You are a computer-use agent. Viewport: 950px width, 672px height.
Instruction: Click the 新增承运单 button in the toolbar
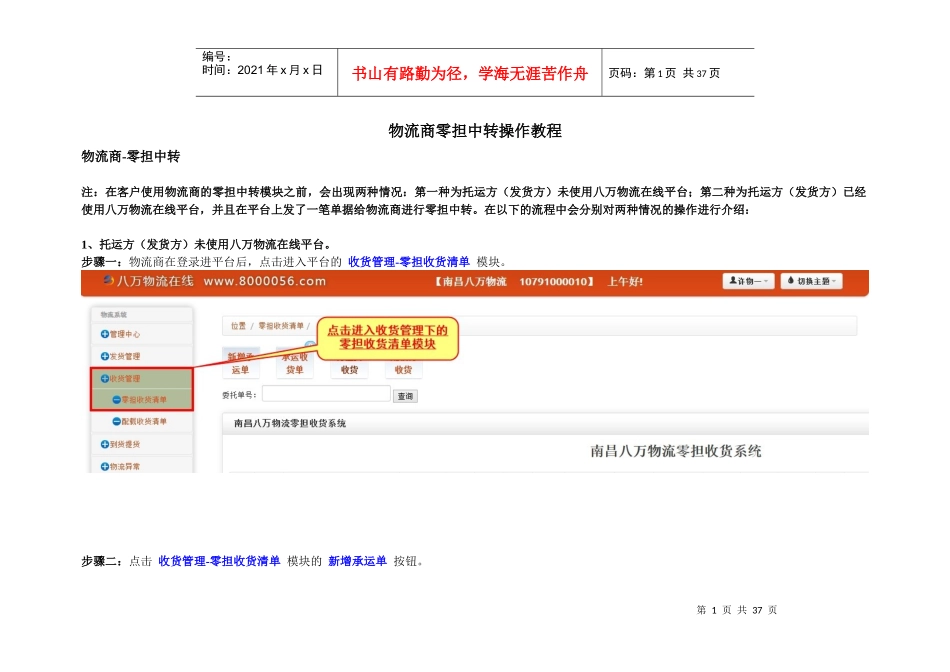click(240, 364)
